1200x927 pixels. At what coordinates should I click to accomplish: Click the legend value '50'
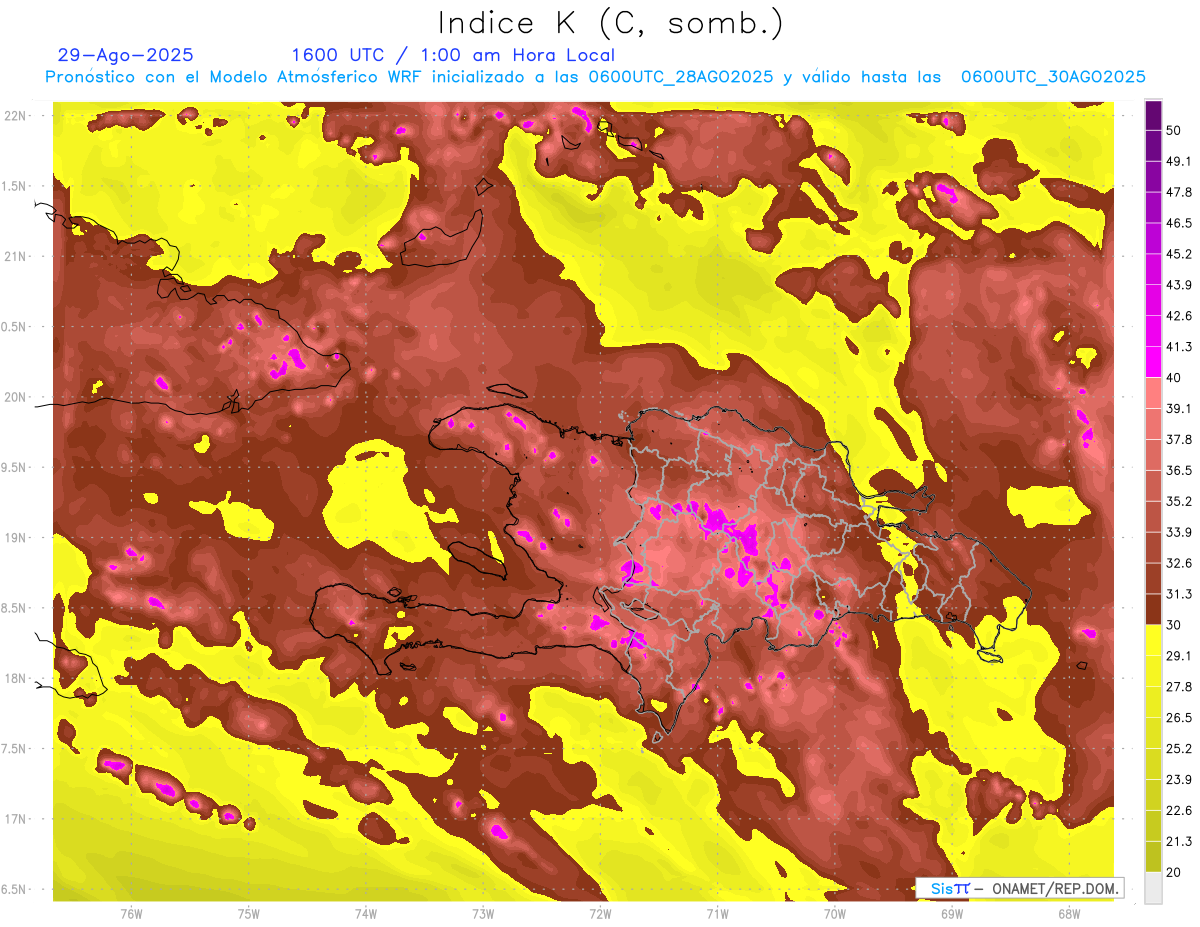pos(1173,130)
